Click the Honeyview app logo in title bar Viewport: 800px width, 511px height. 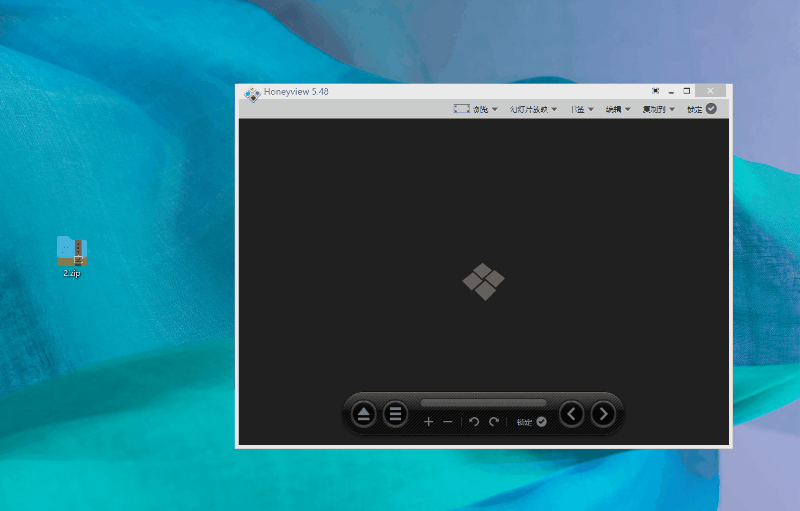click(252, 92)
